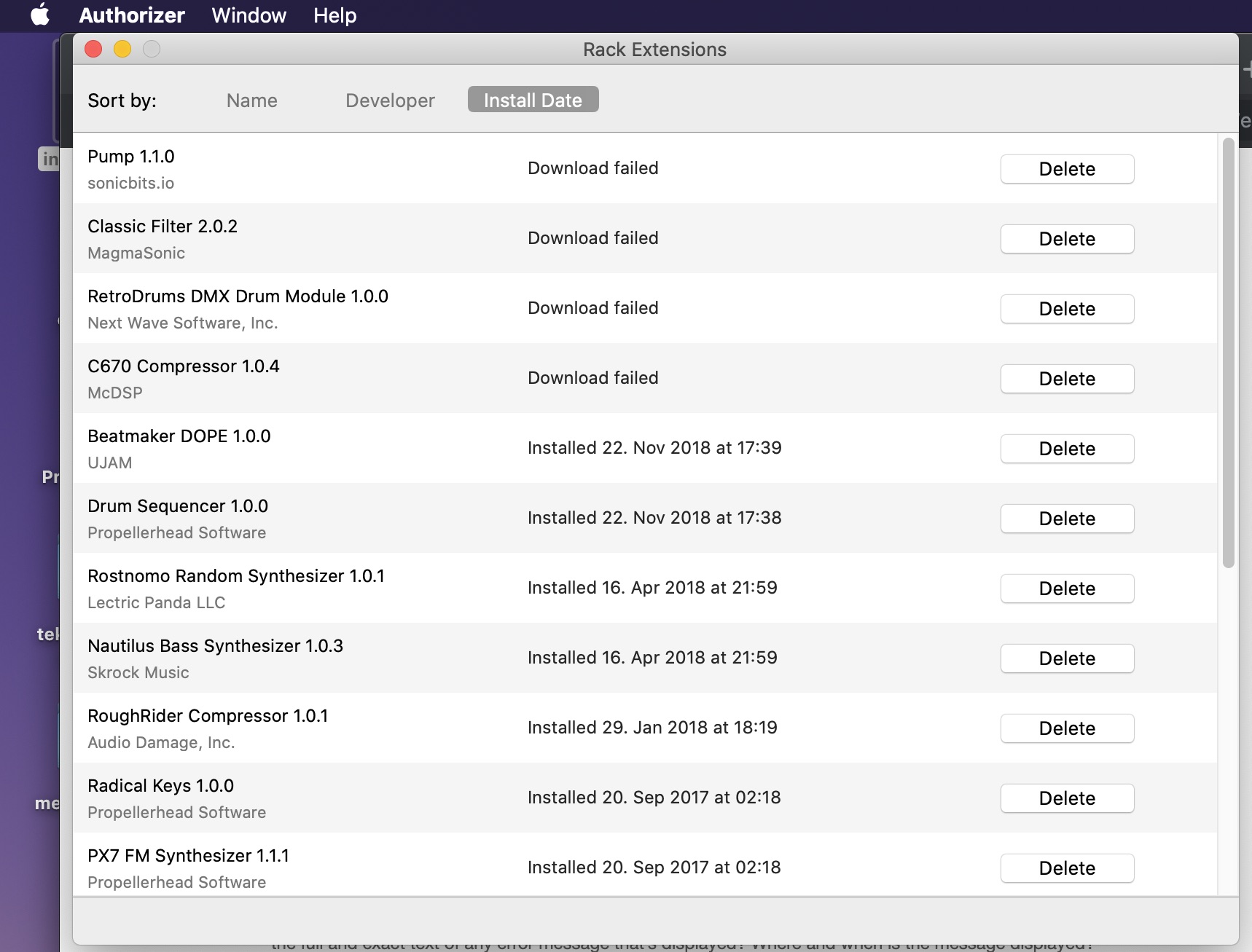Click Installed 29. Jan 2018 at 18:19 text
The width and height of the screenshot is (1252, 952).
(652, 728)
